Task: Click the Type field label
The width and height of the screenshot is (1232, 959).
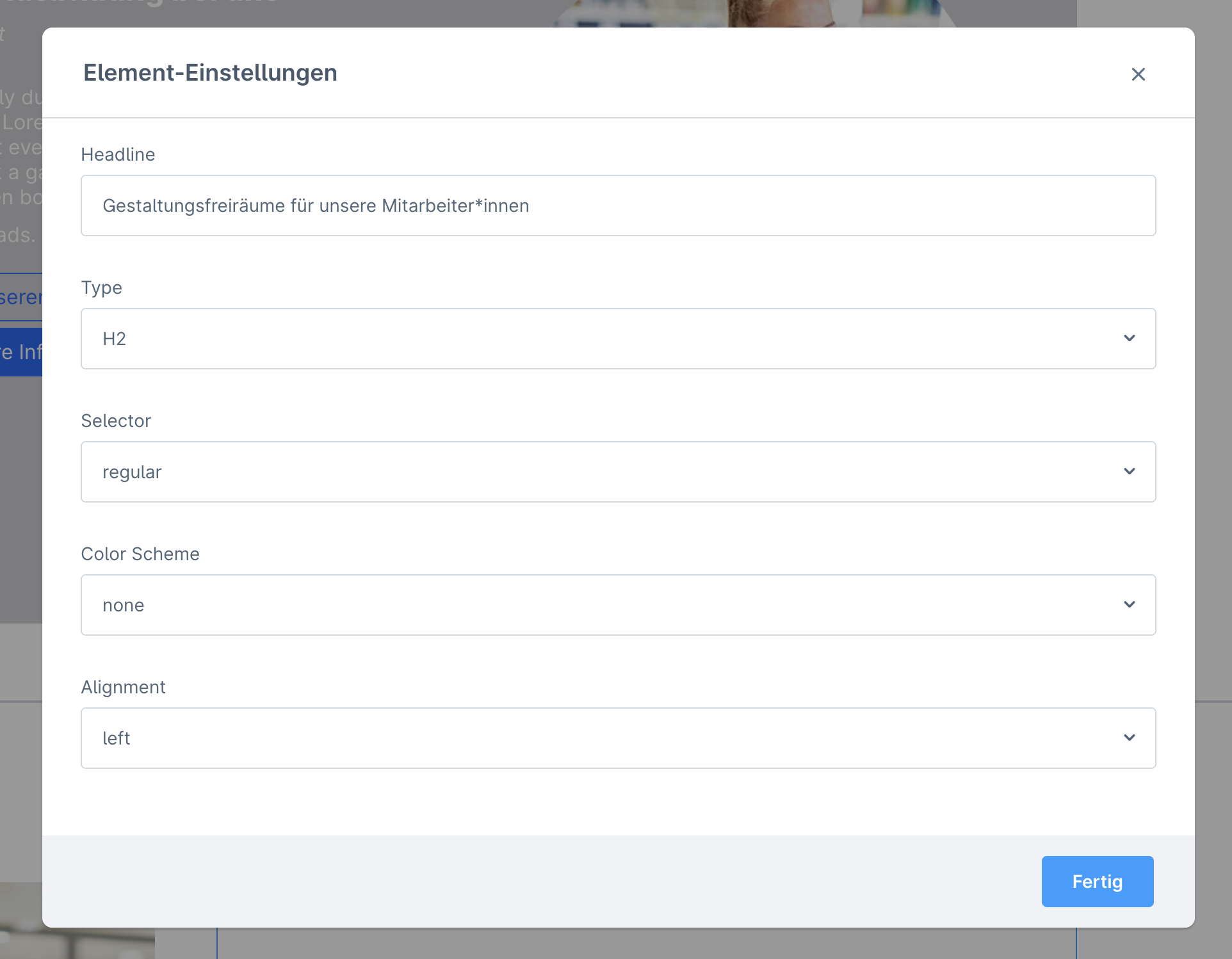Action: coord(101,287)
